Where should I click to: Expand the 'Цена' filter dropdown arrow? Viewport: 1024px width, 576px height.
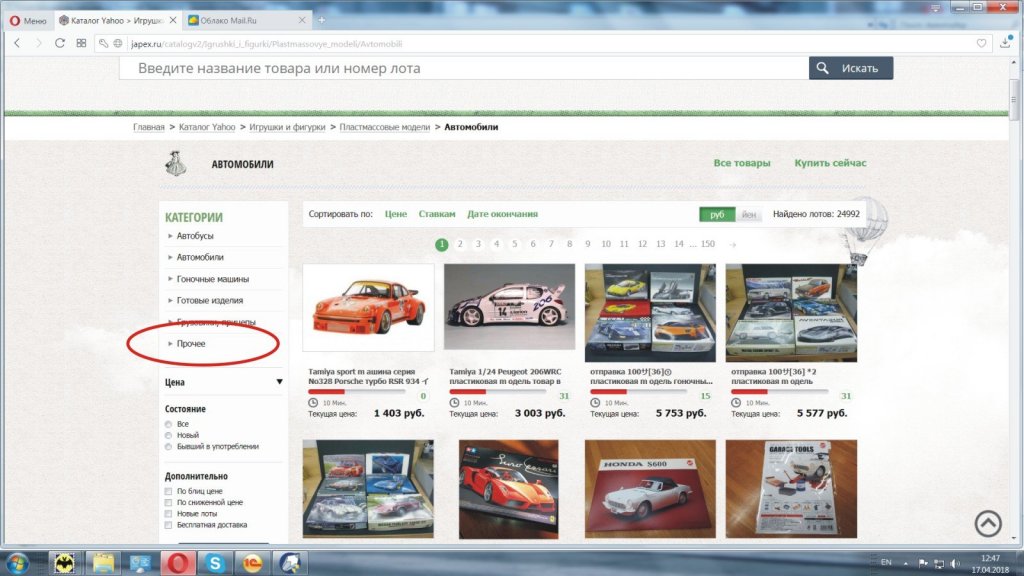point(279,382)
